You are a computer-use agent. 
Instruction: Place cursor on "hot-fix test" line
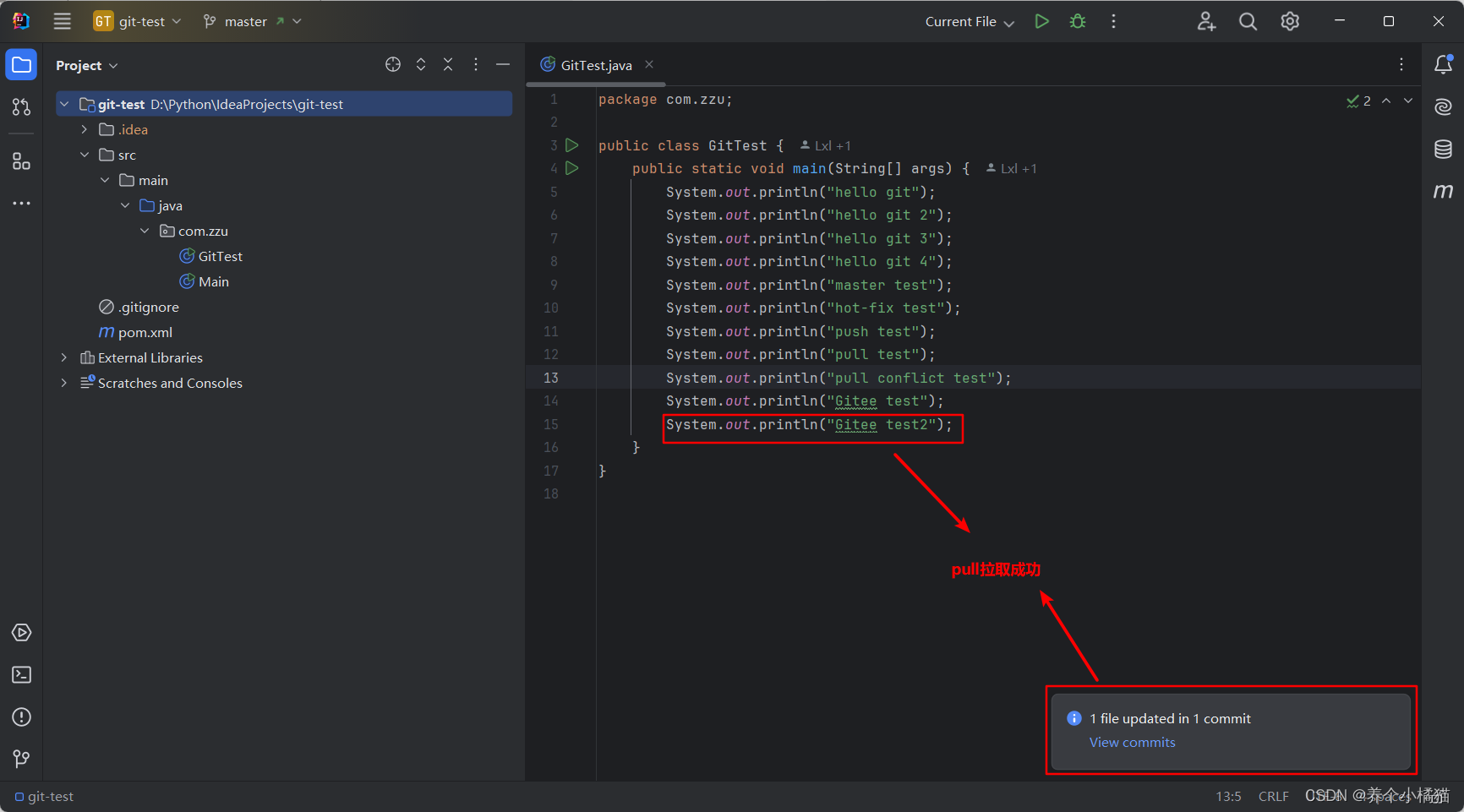(x=813, y=308)
